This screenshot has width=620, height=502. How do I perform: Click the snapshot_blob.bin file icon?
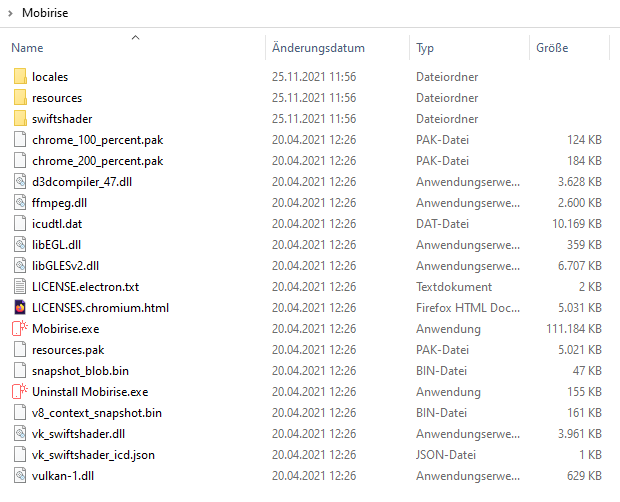[x=20, y=370]
